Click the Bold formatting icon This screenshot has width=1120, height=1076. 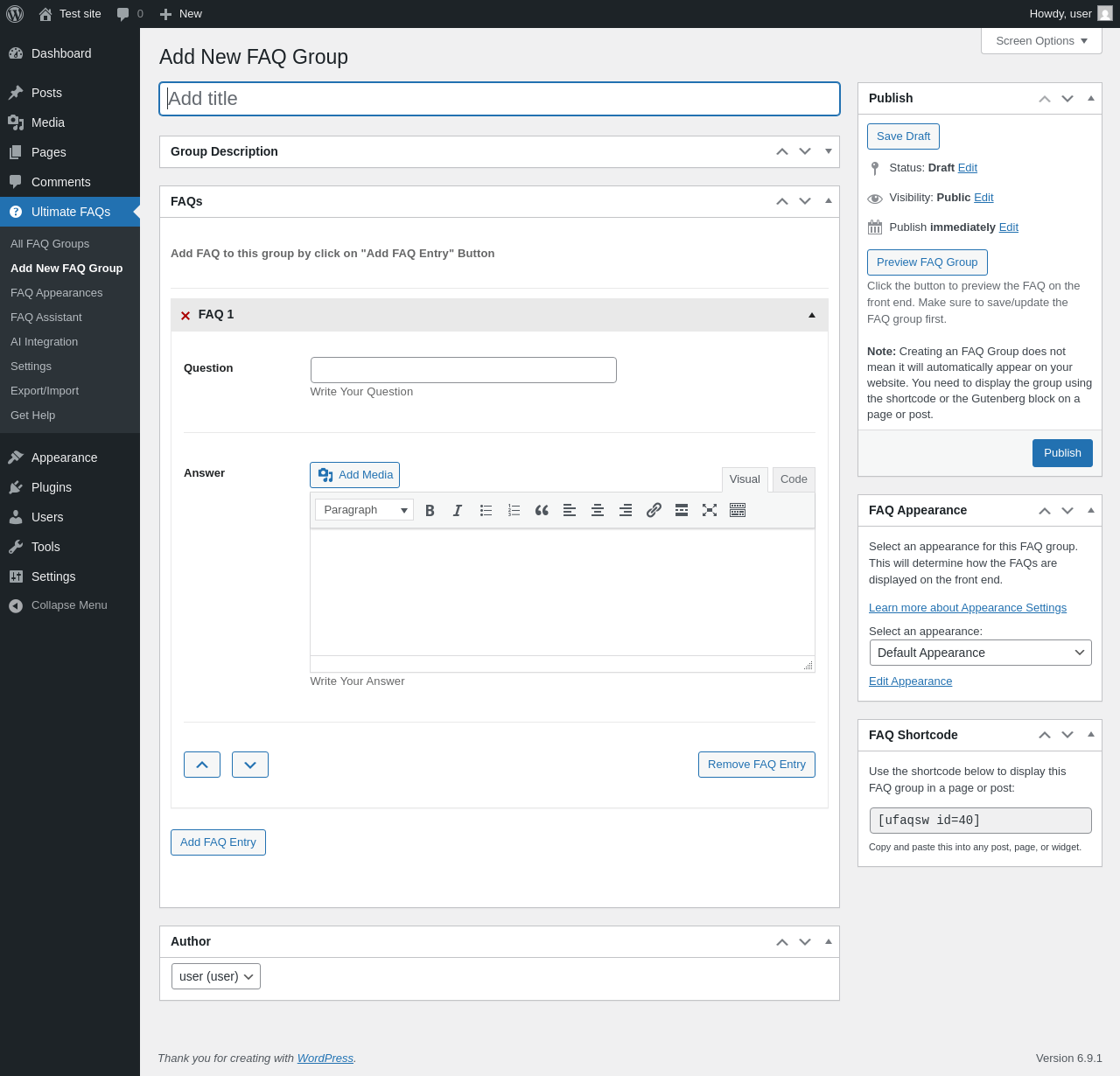(430, 510)
